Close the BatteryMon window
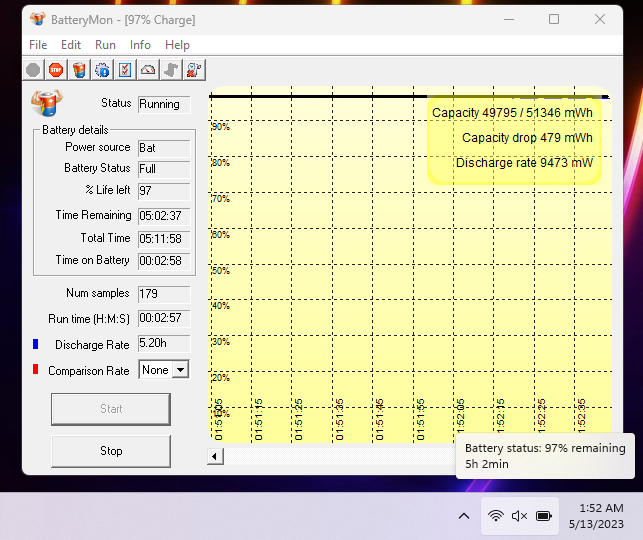 pos(600,19)
